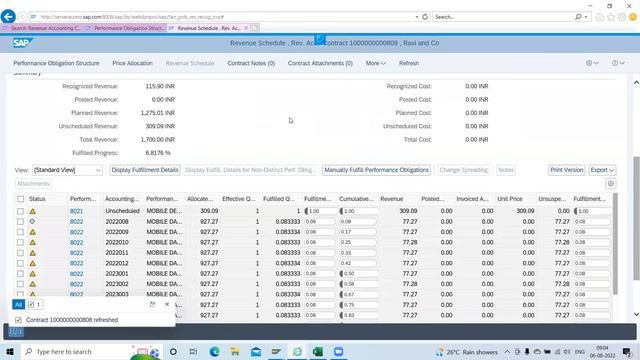
Task: Click Manually Fulfill Performance Obligations button
Action: (376, 170)
